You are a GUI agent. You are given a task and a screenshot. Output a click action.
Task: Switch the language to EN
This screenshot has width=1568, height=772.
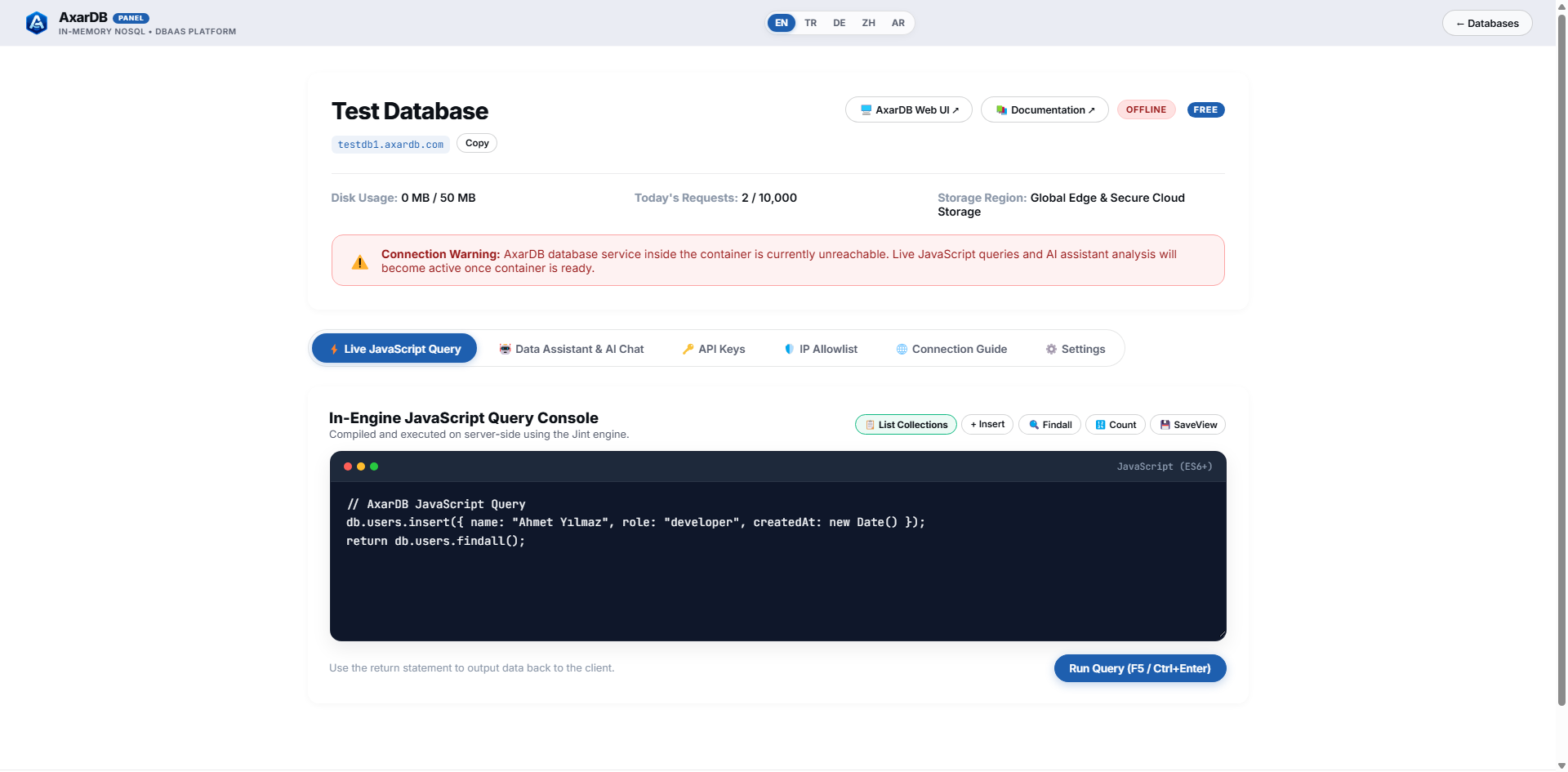point(782,23)
